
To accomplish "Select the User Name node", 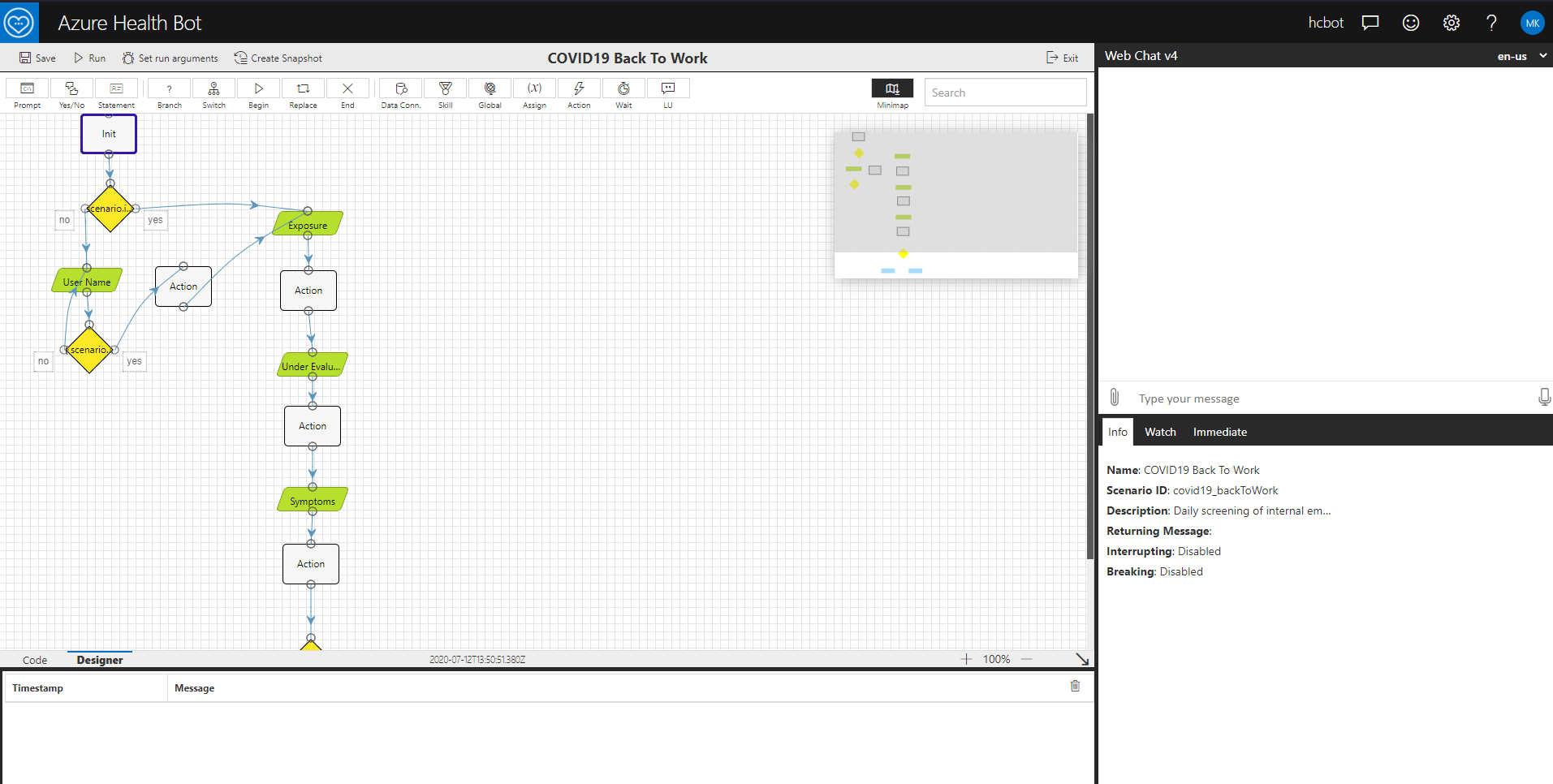I will pyautogui.click(x=87, y=282).
